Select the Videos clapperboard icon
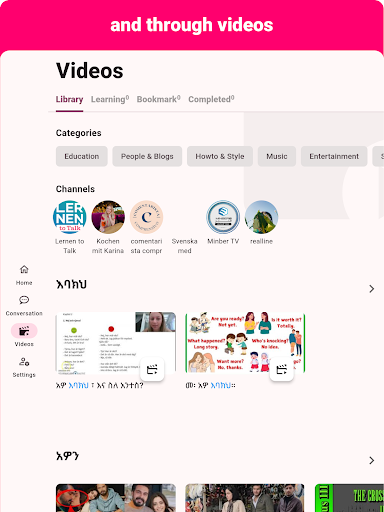Viewport: 384px width, 512px height. tap(24, 331)
